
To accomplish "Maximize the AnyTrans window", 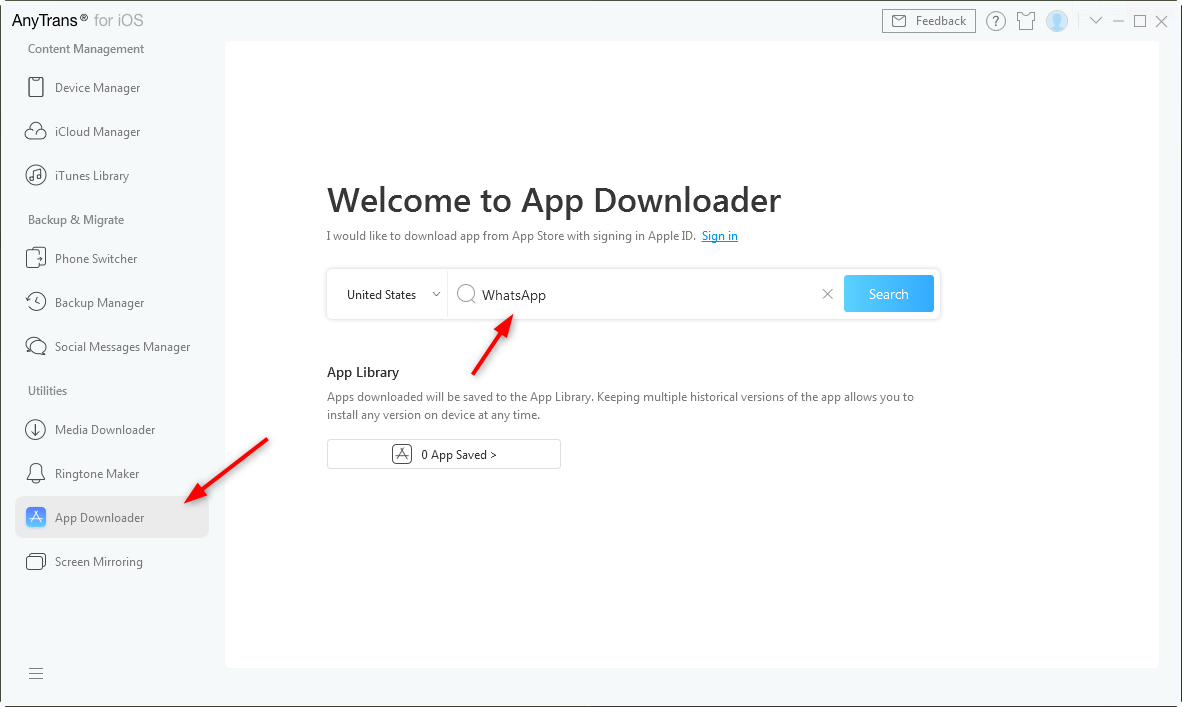I will (x=1140, y=21).
